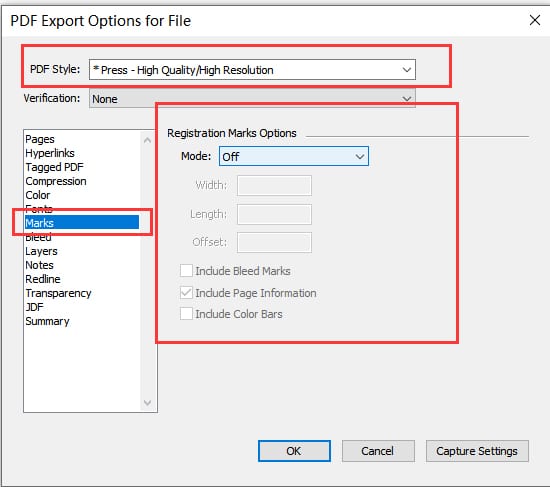Click the Cancel button
Screen dimensions: 550x487
[378, 451]
